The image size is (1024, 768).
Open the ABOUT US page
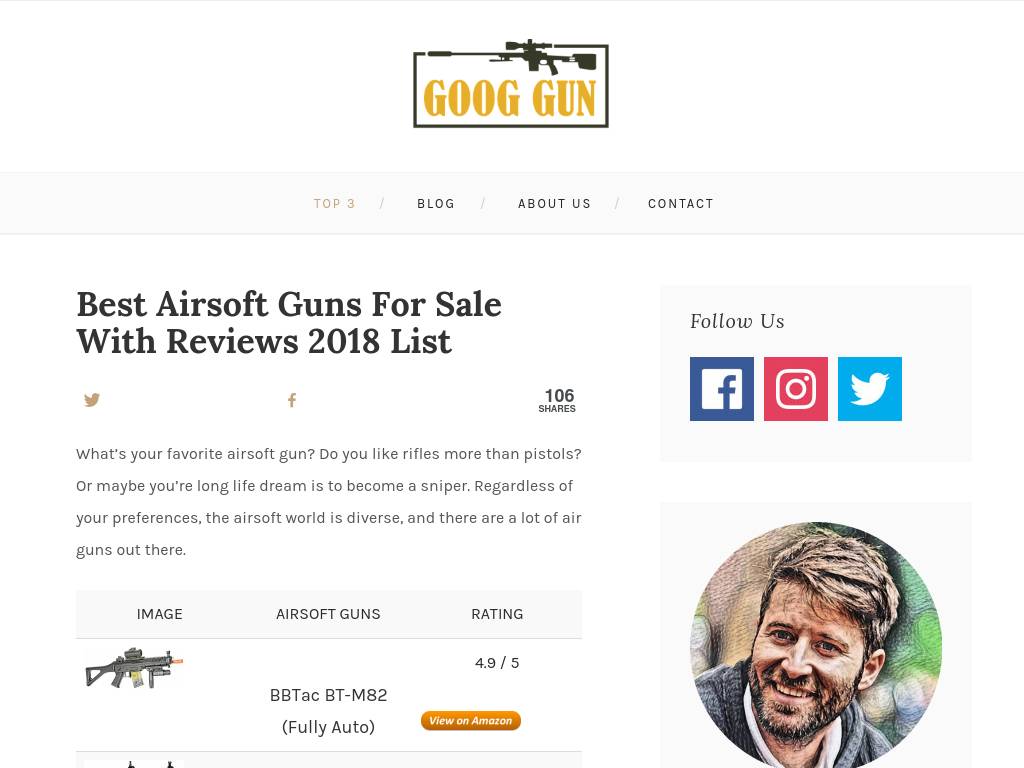[554, 204]
